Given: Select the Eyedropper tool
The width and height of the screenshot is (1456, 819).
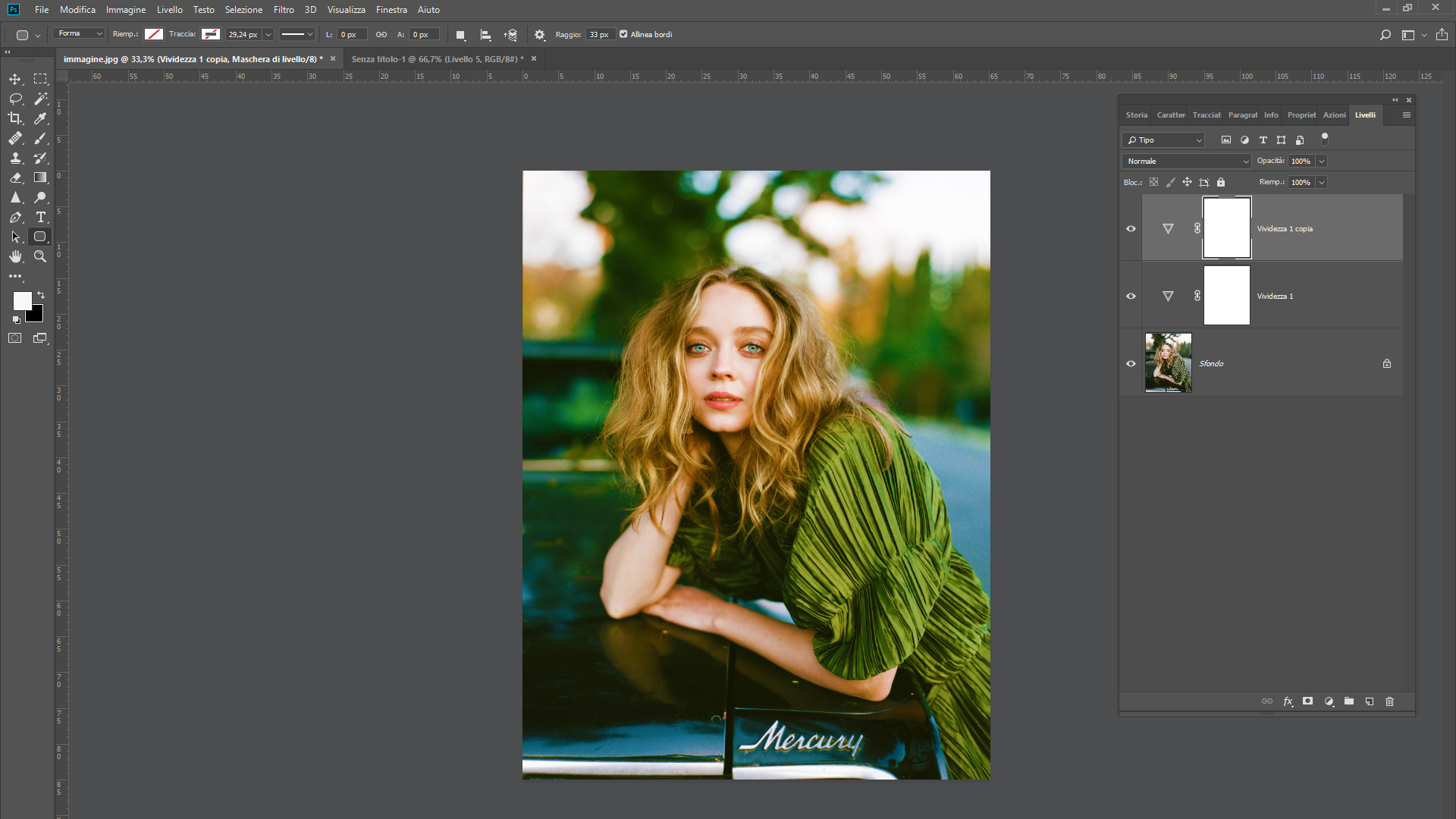Looking at the screenshot, I should [x=41, y=118].
